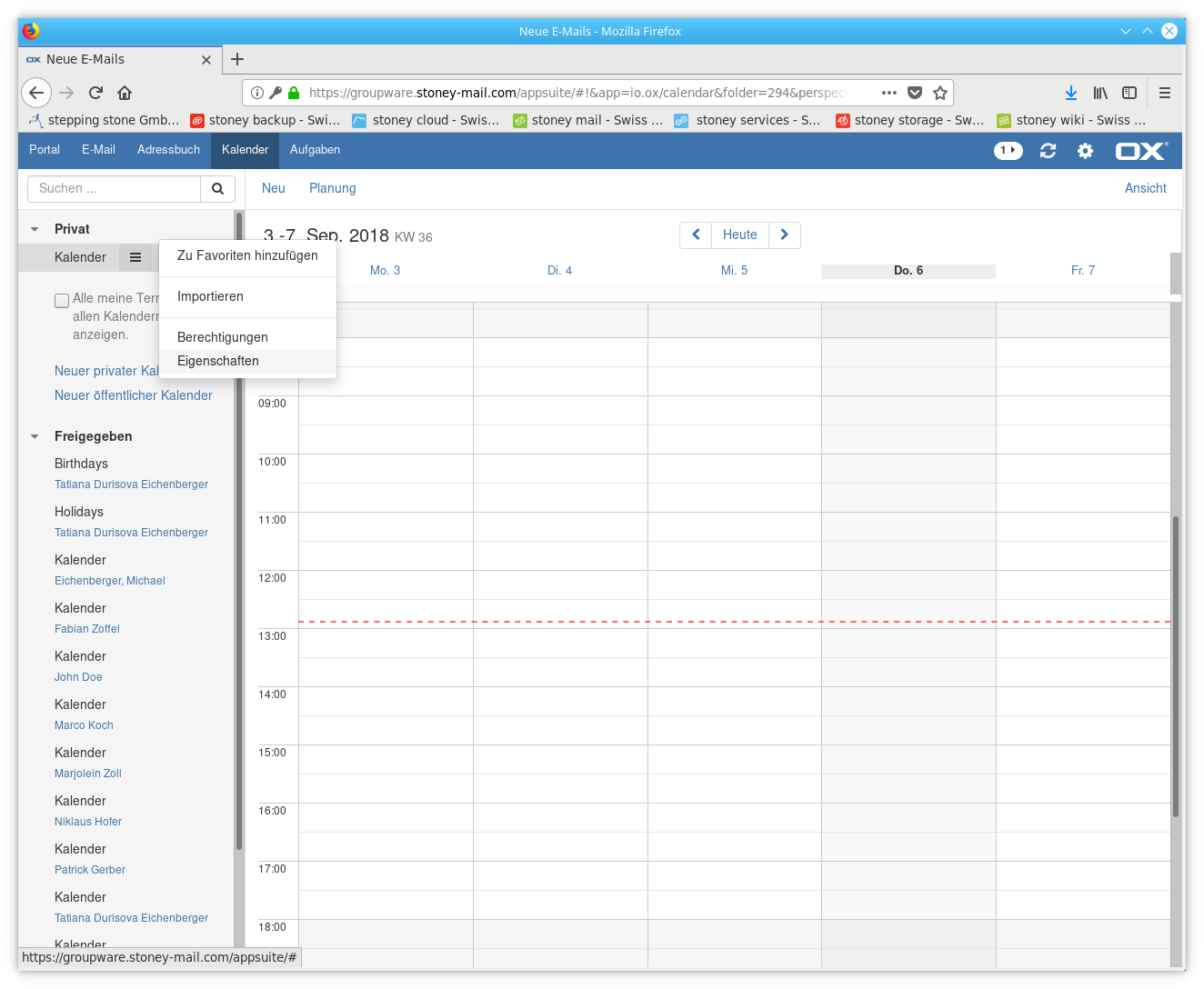The image size is (1204, 989).
Task: Go to previous week with left chevron
Action: pos(696,235)
